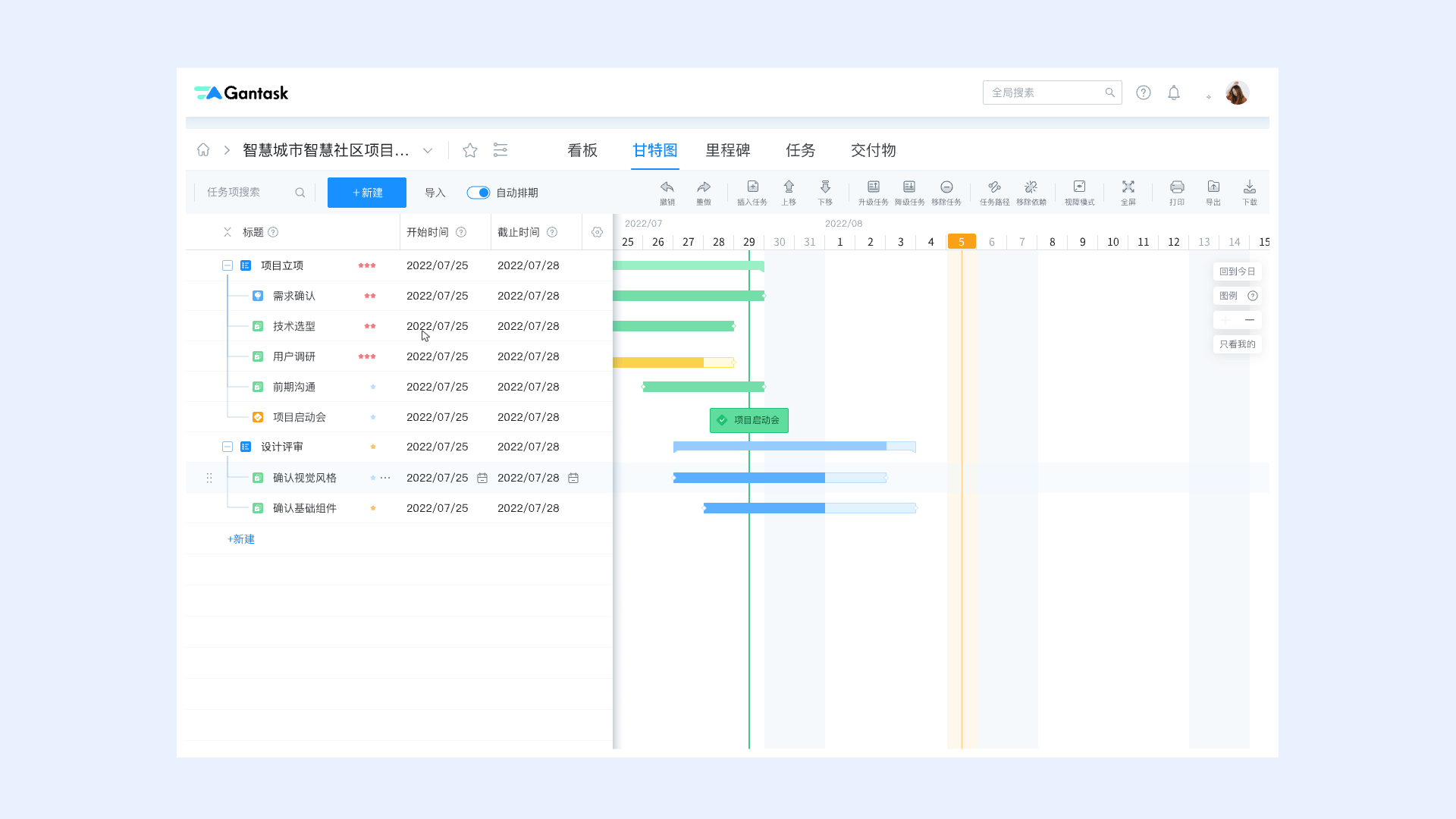Open the project name dropdown chevron

[x=428, y=150]
